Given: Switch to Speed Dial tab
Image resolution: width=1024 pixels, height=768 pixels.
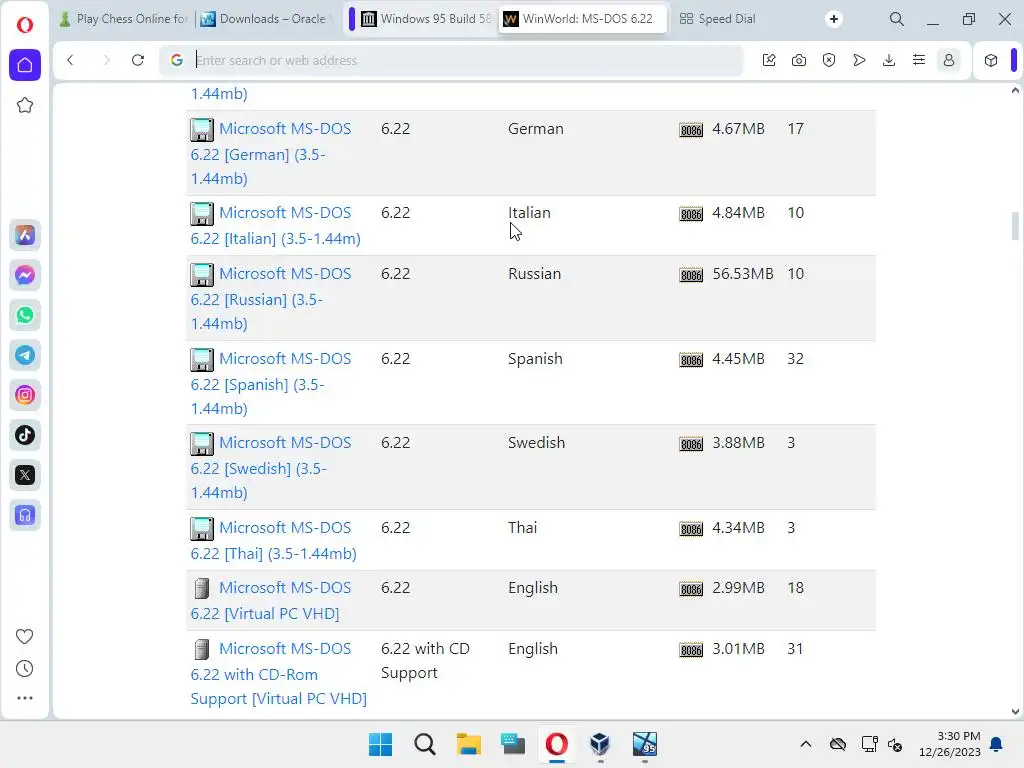Looking at the screenshot, I should pos(718,19).
